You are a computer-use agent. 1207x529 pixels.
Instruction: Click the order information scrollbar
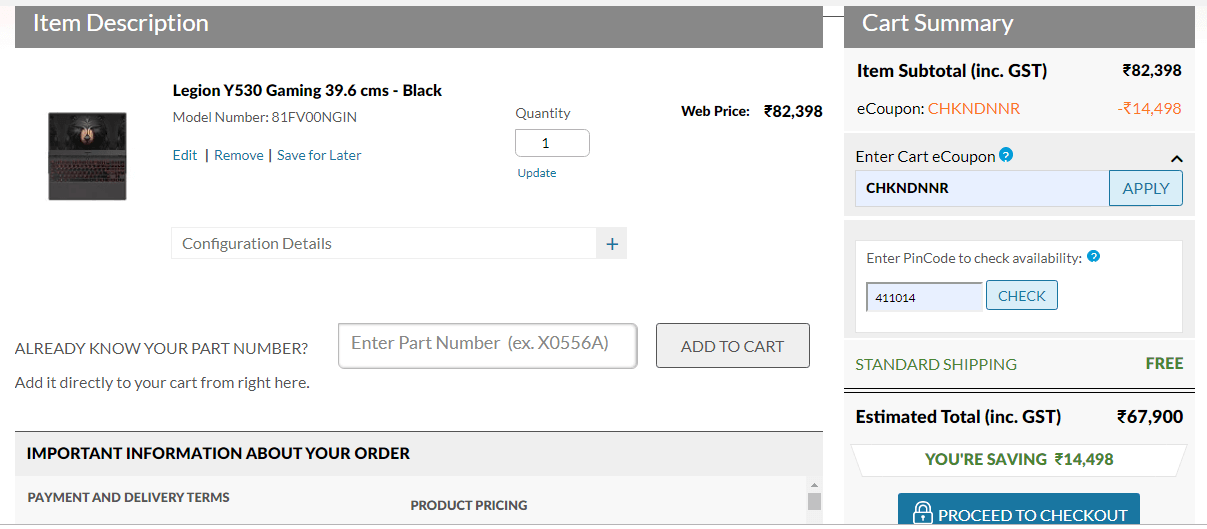click(x=814, y=502)
